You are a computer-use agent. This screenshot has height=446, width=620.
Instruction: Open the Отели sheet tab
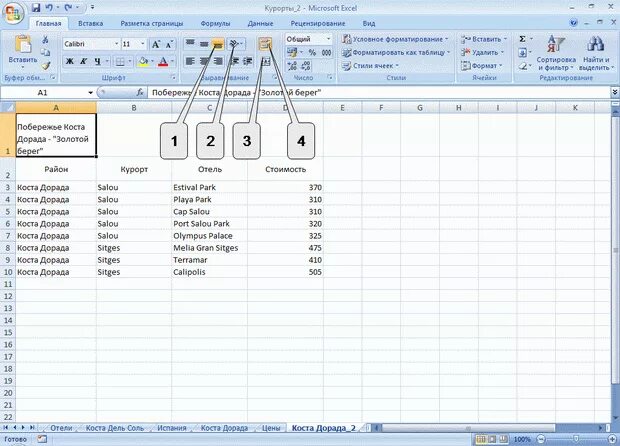[x=61, y=428]
